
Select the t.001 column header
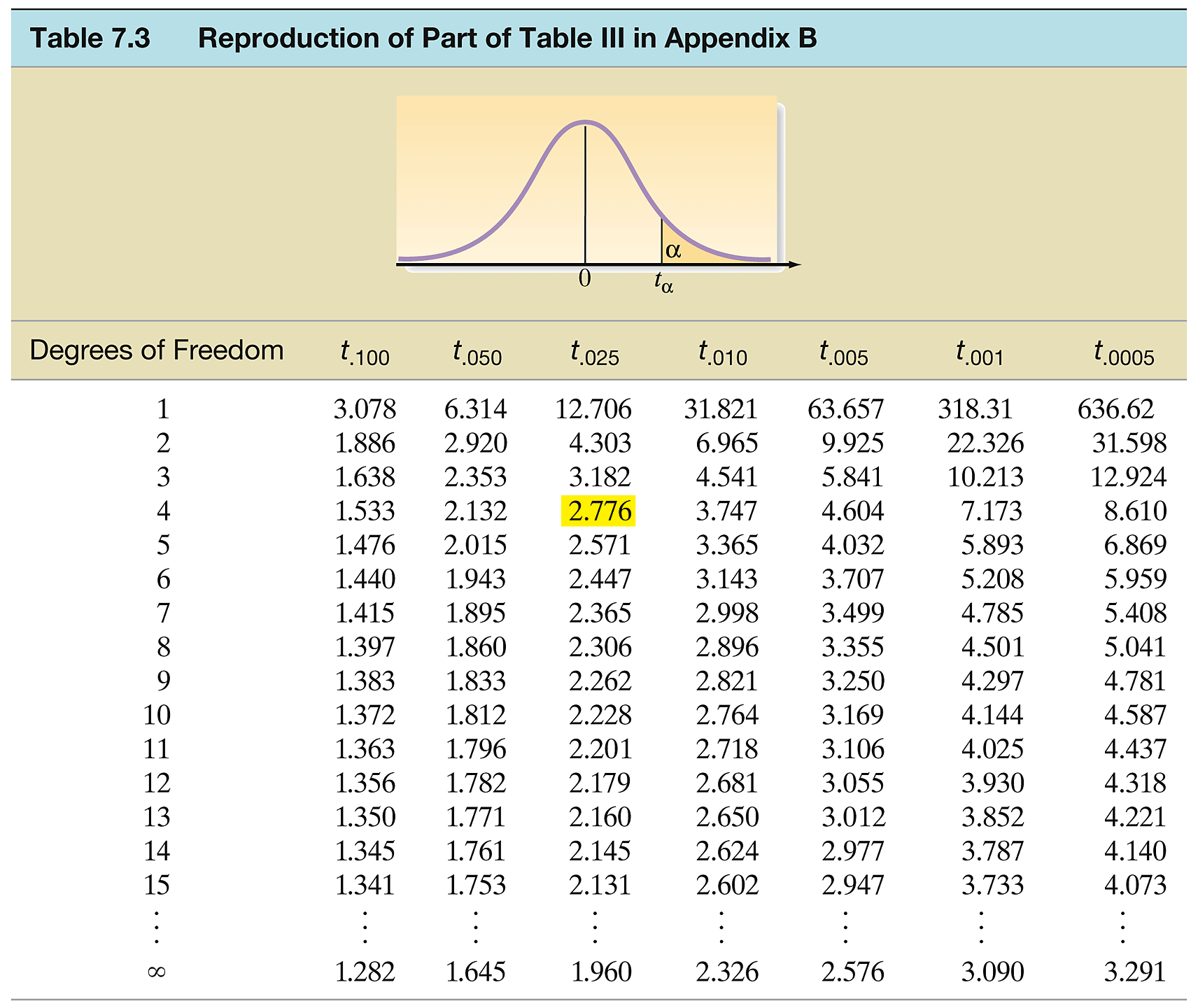(x=979, y=352)
